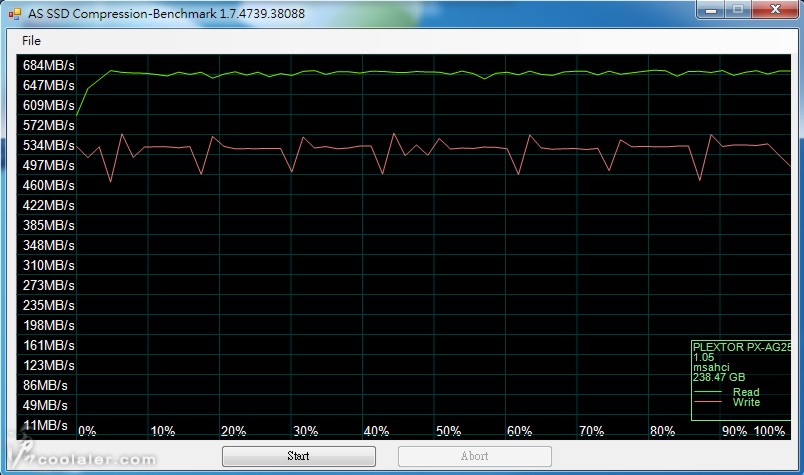Maximize the benchmark window
The width and height of the screenshot is (804, 475).
click(x=737, y=10)
